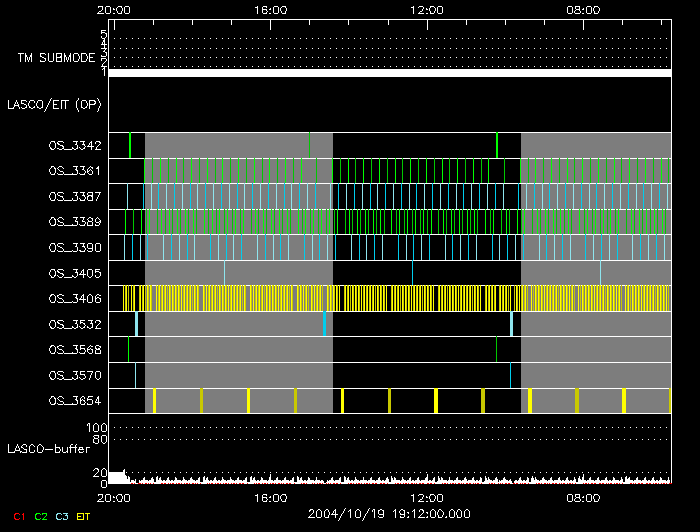The width and height of the screenshot is (700, 532).
Task: Select the C3 legend entry
Action: click(63, 515)
